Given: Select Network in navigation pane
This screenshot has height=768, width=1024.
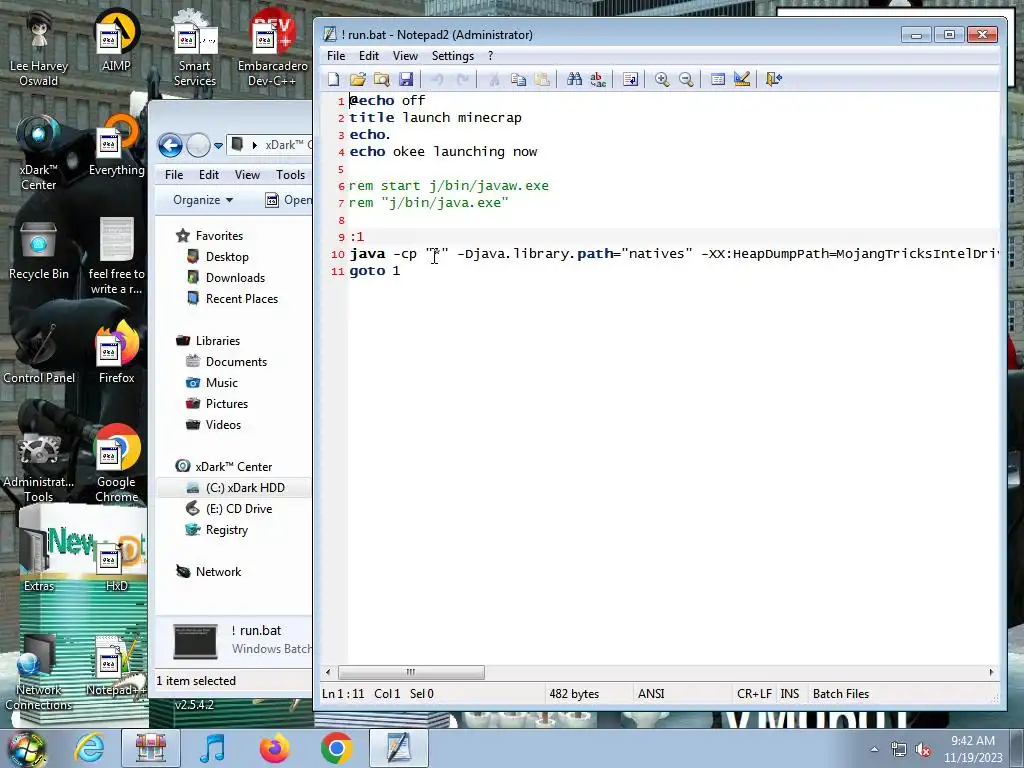Looking at the screenshot, I should click(218, 571).
